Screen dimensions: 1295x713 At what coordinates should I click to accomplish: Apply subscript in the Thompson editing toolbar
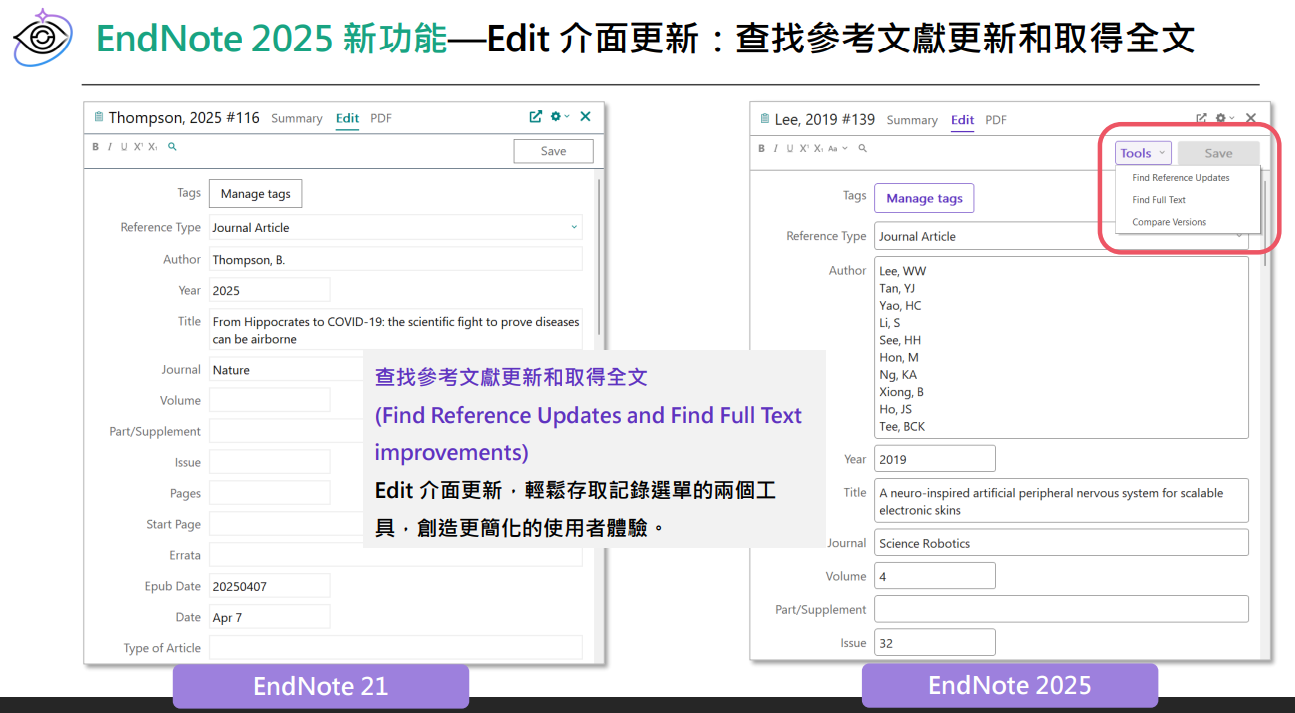(x=152, y=145)
